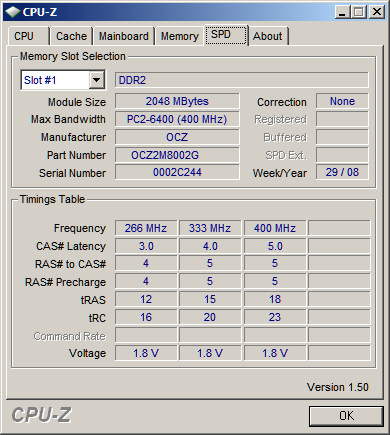The image size is (390, 435).
Task: Click the Max Bandwidth PC2-6400 field
Action: (177, 119)
